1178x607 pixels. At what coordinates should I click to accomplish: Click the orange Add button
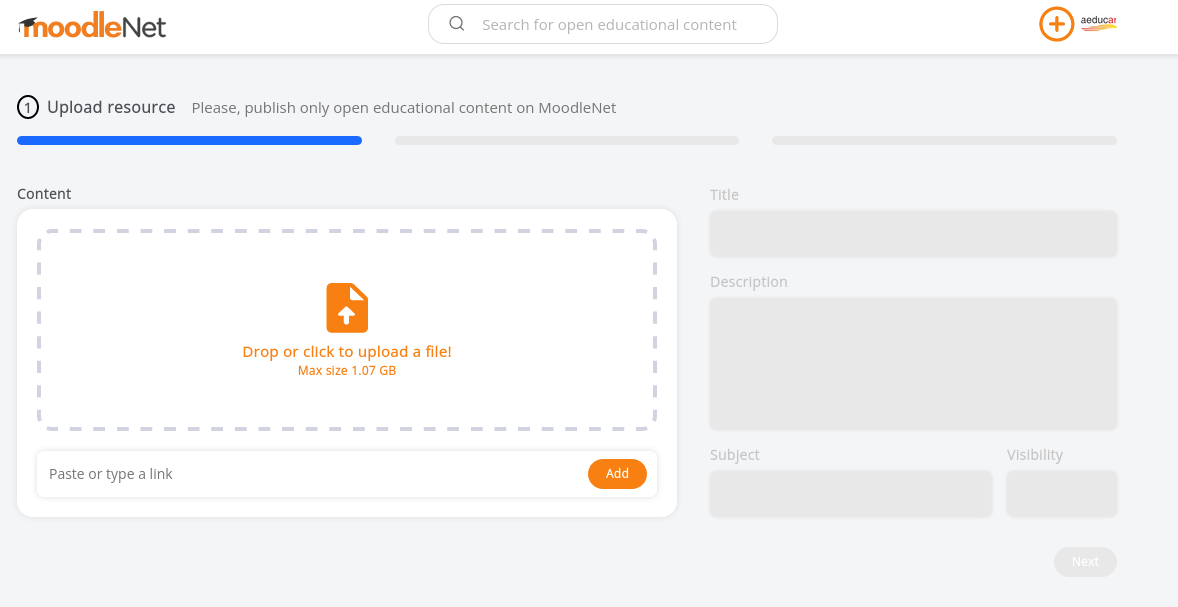(x=617, y=474)
